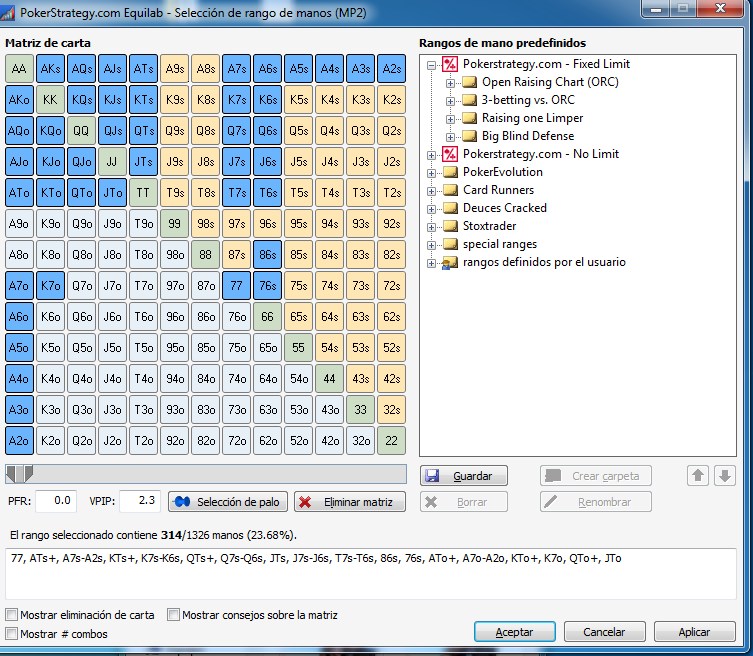Screen dimensions: 753x656
Task: Move range item up with up arrow icon
Action: [x=698, y=476]
